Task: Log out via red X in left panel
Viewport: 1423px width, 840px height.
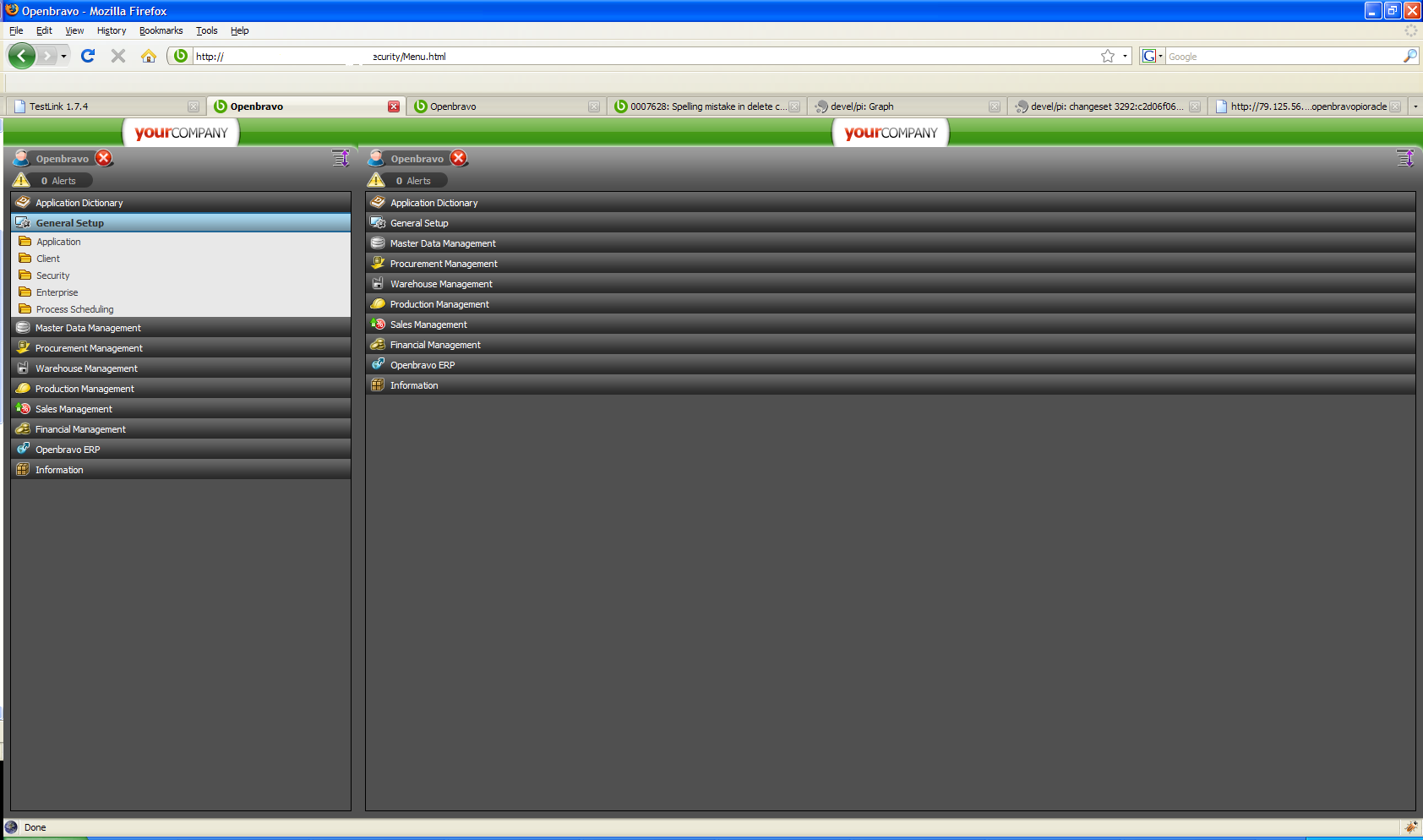Action: tap(104, 158)
